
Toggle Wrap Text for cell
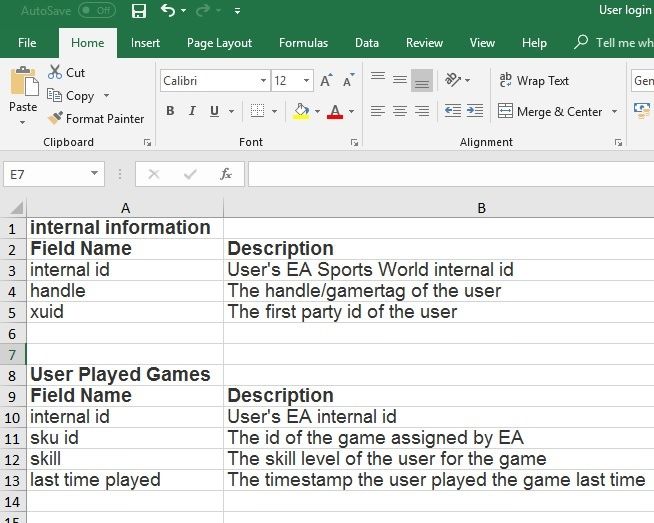click(534, 81)
